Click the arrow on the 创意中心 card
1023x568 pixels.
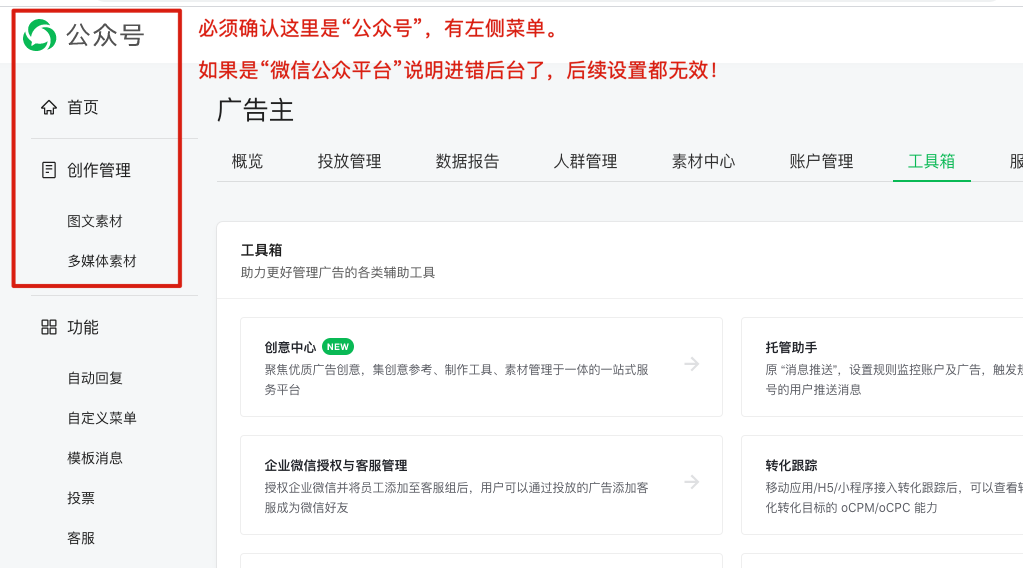(x=692, y=364)
